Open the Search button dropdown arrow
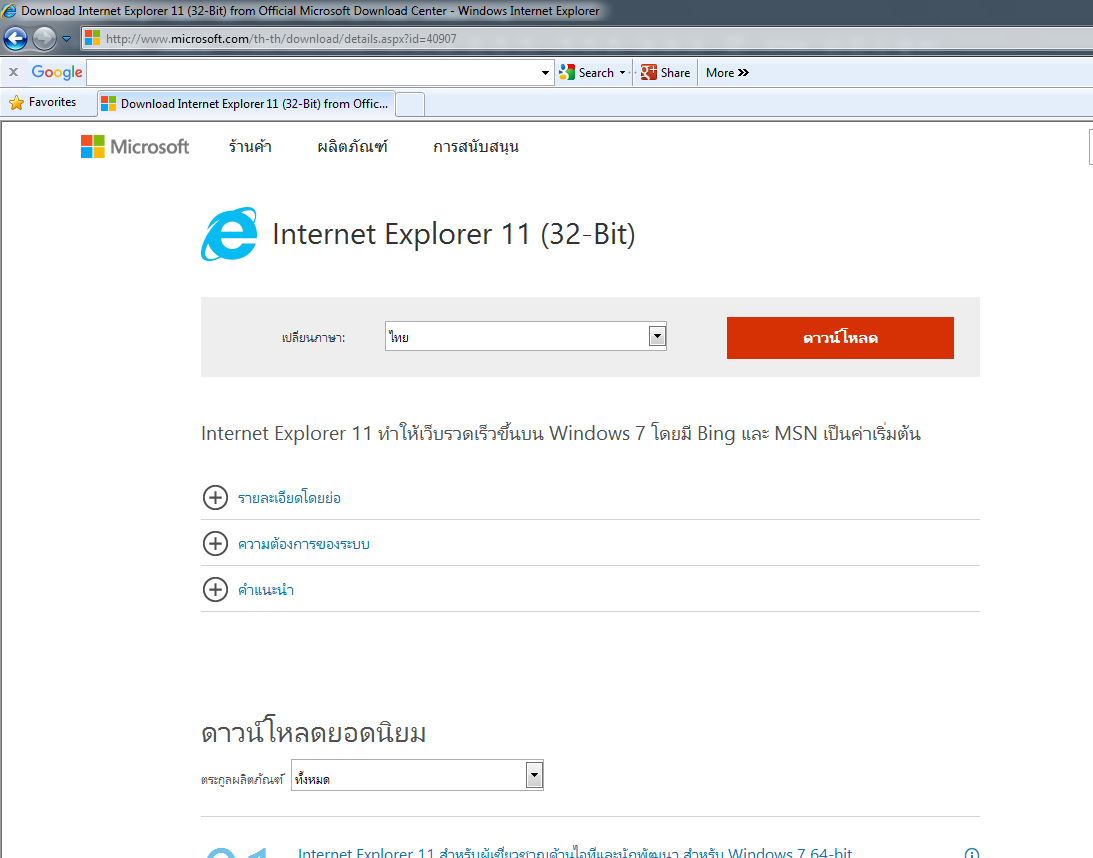This screenshot has height=858, width=1093. (x=622, y=72)
